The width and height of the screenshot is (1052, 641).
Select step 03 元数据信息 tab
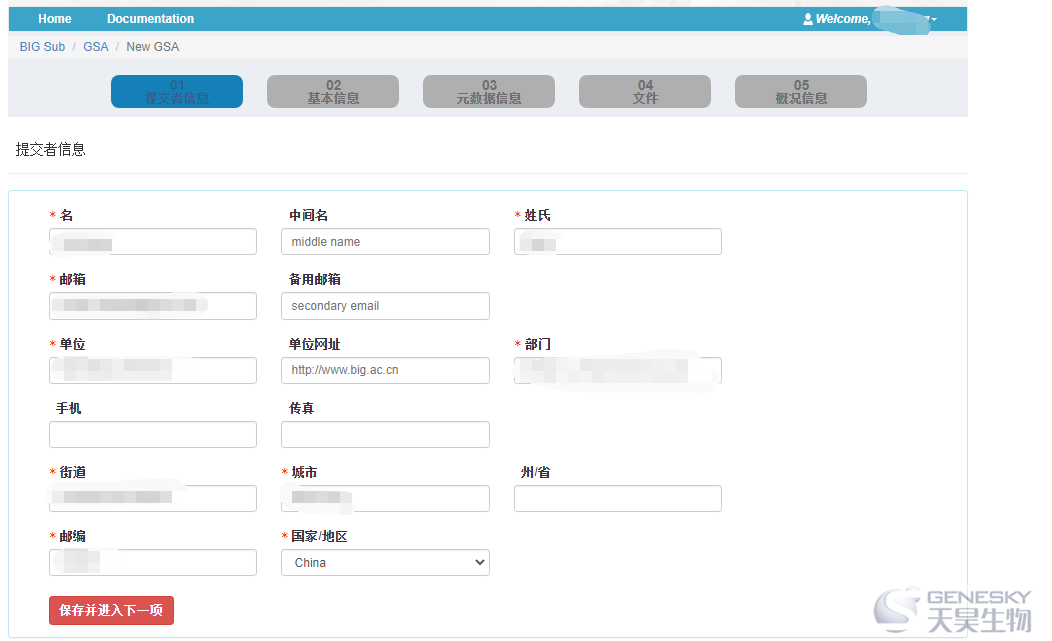point(489,92)
